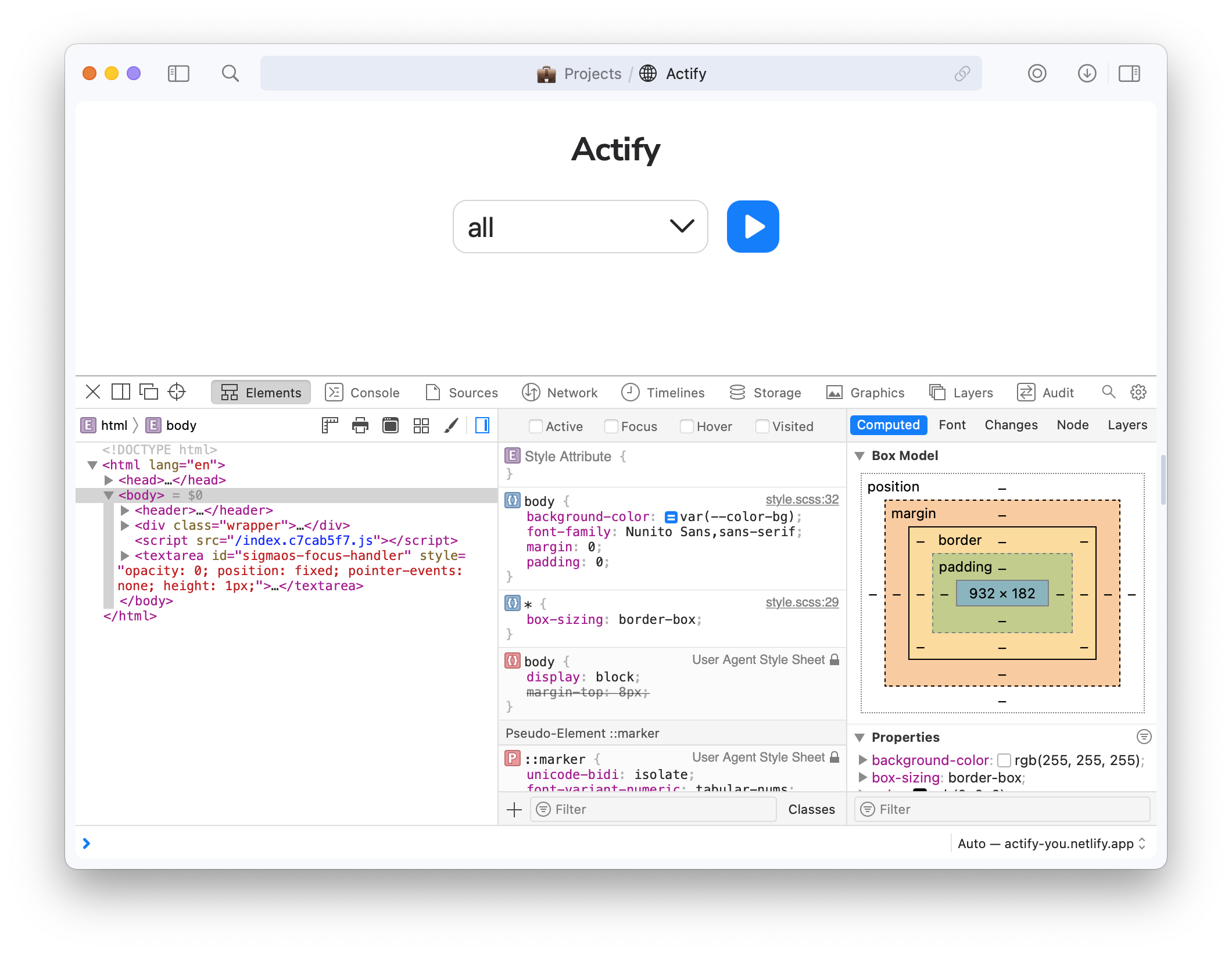Toggle layout grid overlay icon
Viewport: 1232px width, 955px height.
[x=421, y=426]
